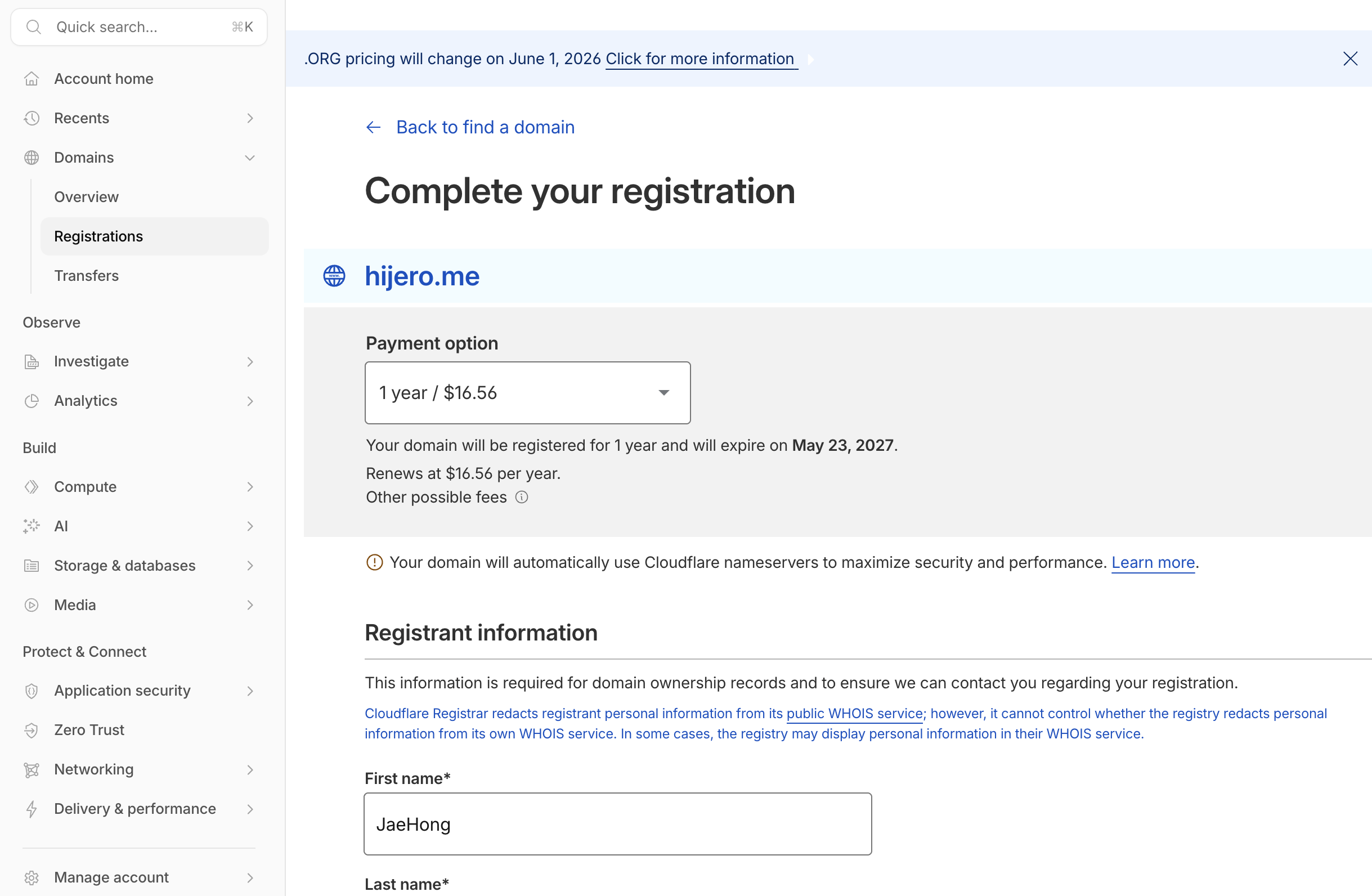Click the Recents clock icon
The image size is (1372, 896).
(x=32, y=118)
